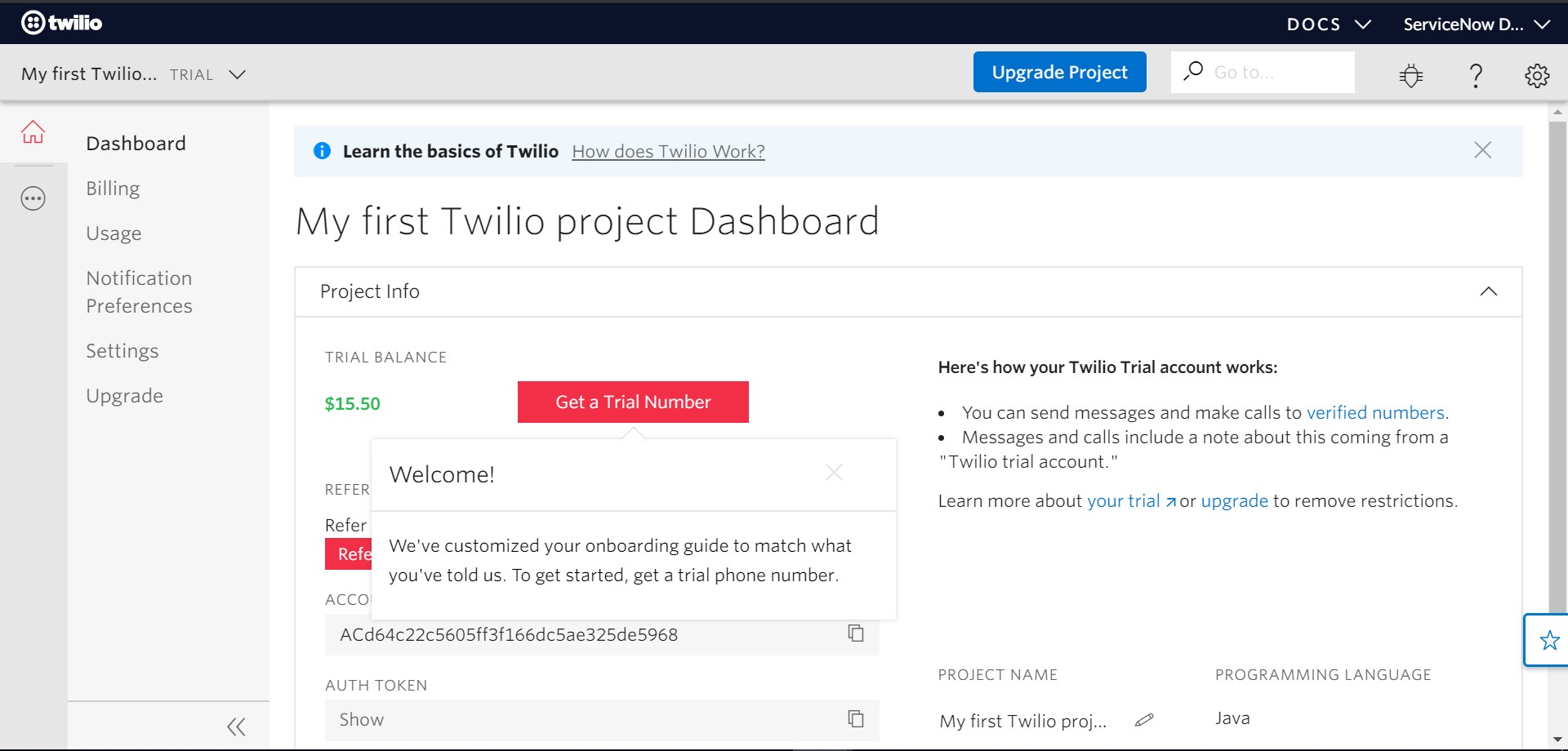Click the star feedback tab icon
This screenshot has width=1568, height=751.
1548,640
